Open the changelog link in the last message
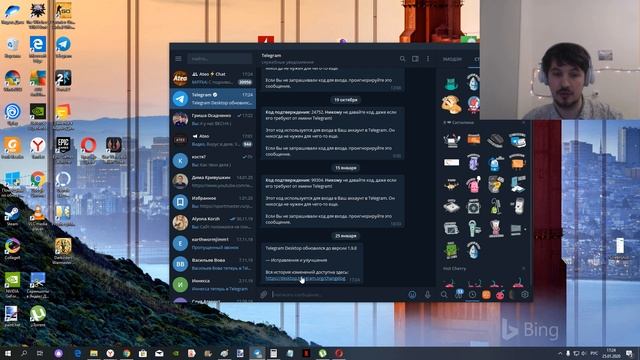640x360 pixels. tap(305, 278)
